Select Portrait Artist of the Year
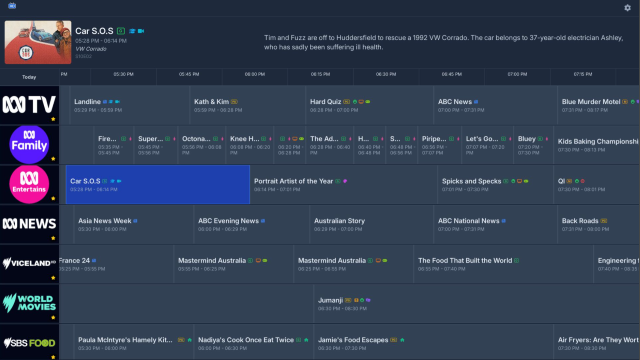This screenshot has width=640, height=360. tap(344, 184)
